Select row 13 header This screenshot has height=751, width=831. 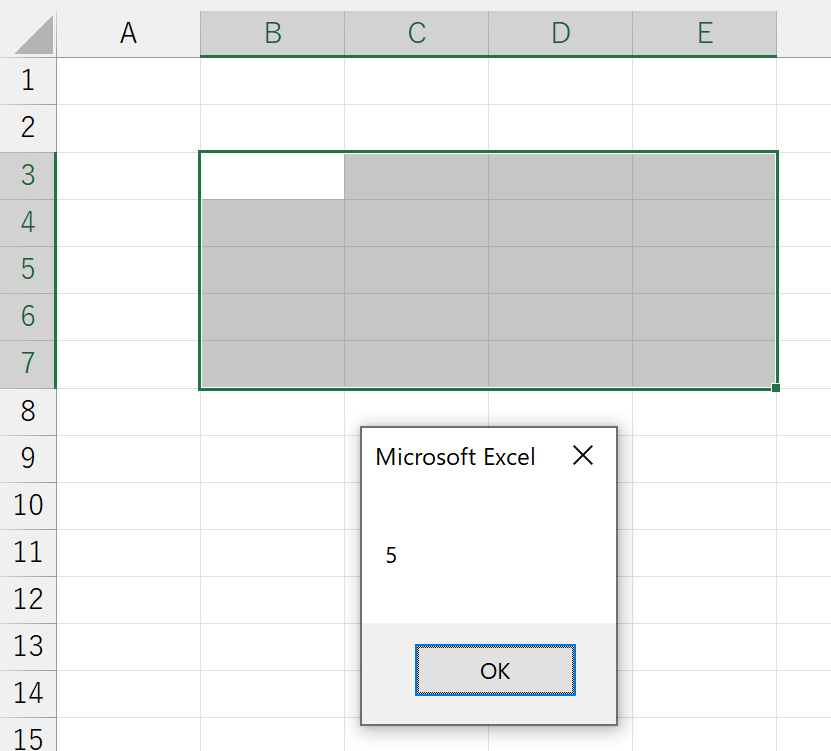click(28, 647)
